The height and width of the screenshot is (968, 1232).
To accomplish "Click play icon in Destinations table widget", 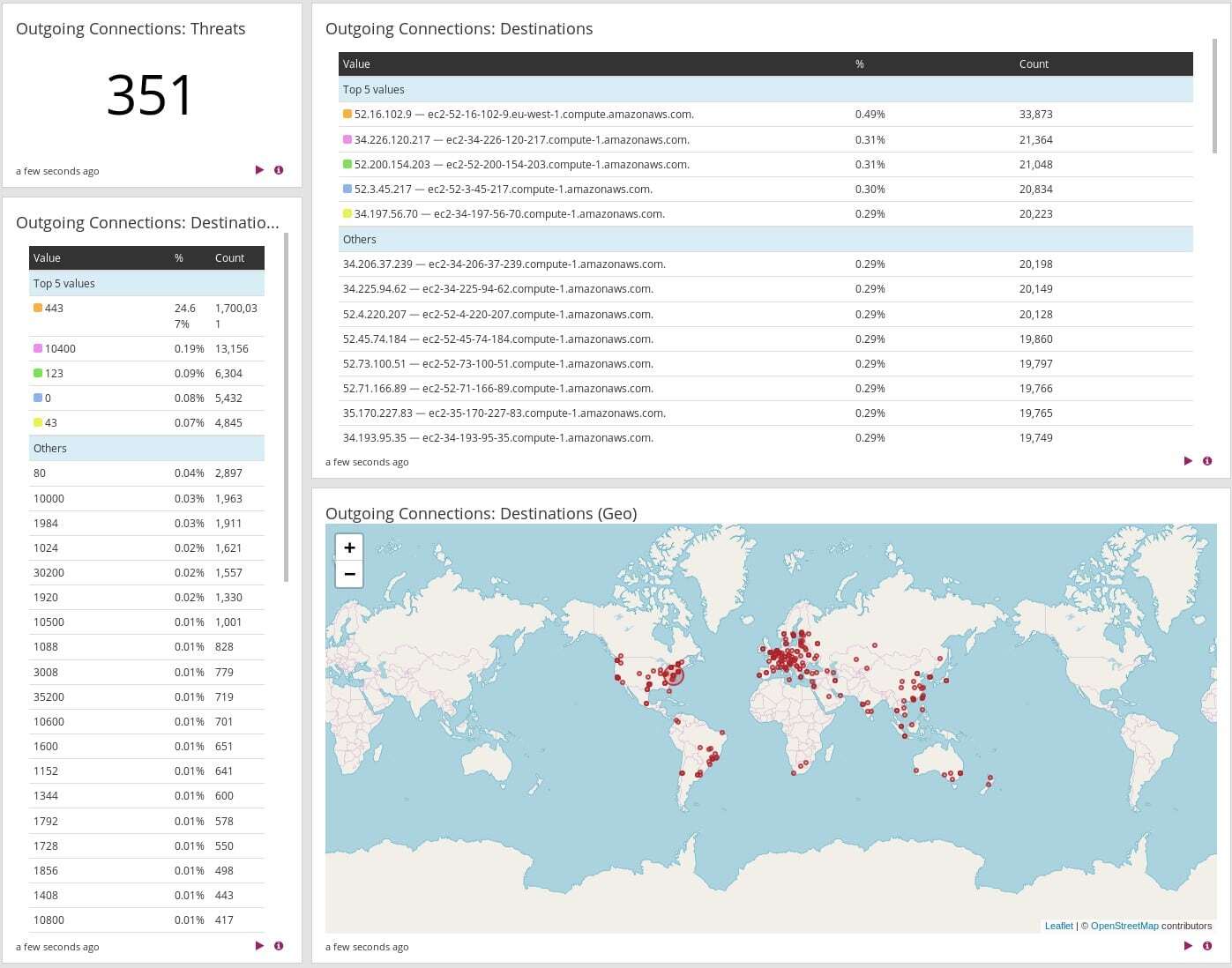I will tap(1188, 461).
